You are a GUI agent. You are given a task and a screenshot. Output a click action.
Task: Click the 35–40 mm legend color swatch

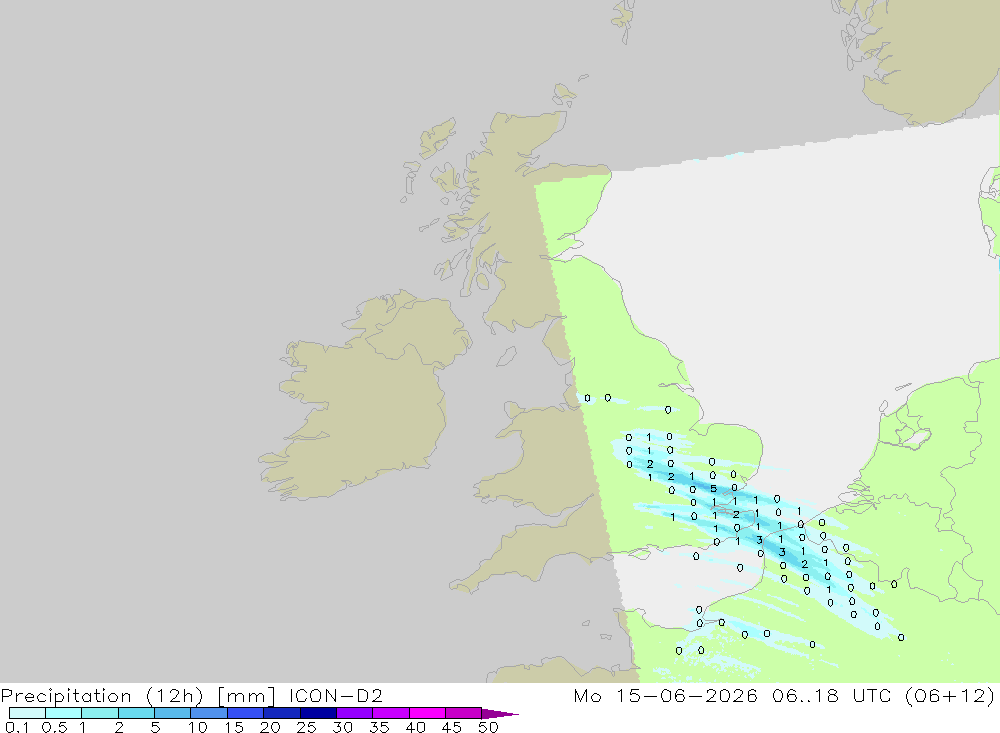pos(391,713)
